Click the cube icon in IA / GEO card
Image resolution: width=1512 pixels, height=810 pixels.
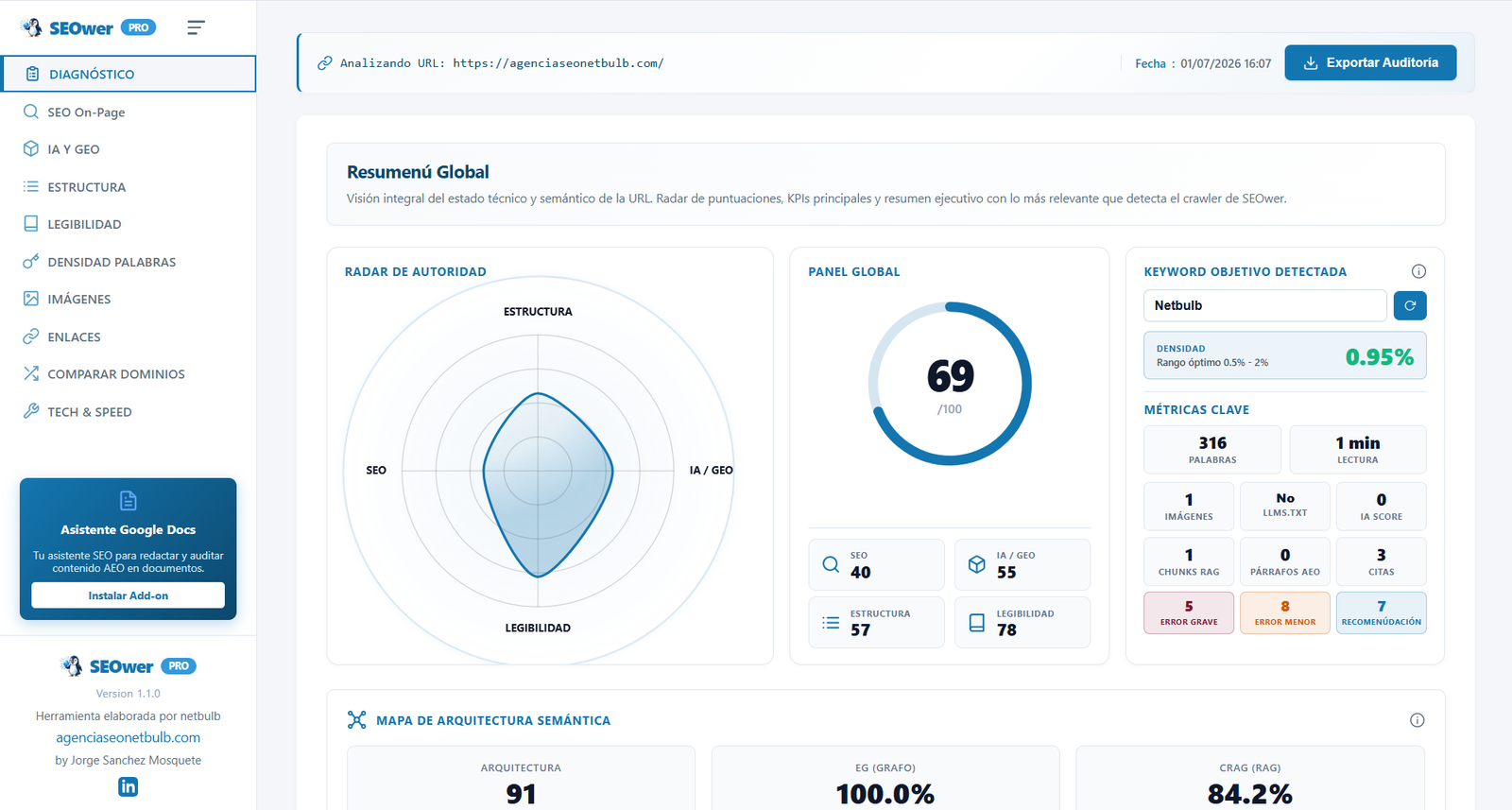click(x=977, y=564)
